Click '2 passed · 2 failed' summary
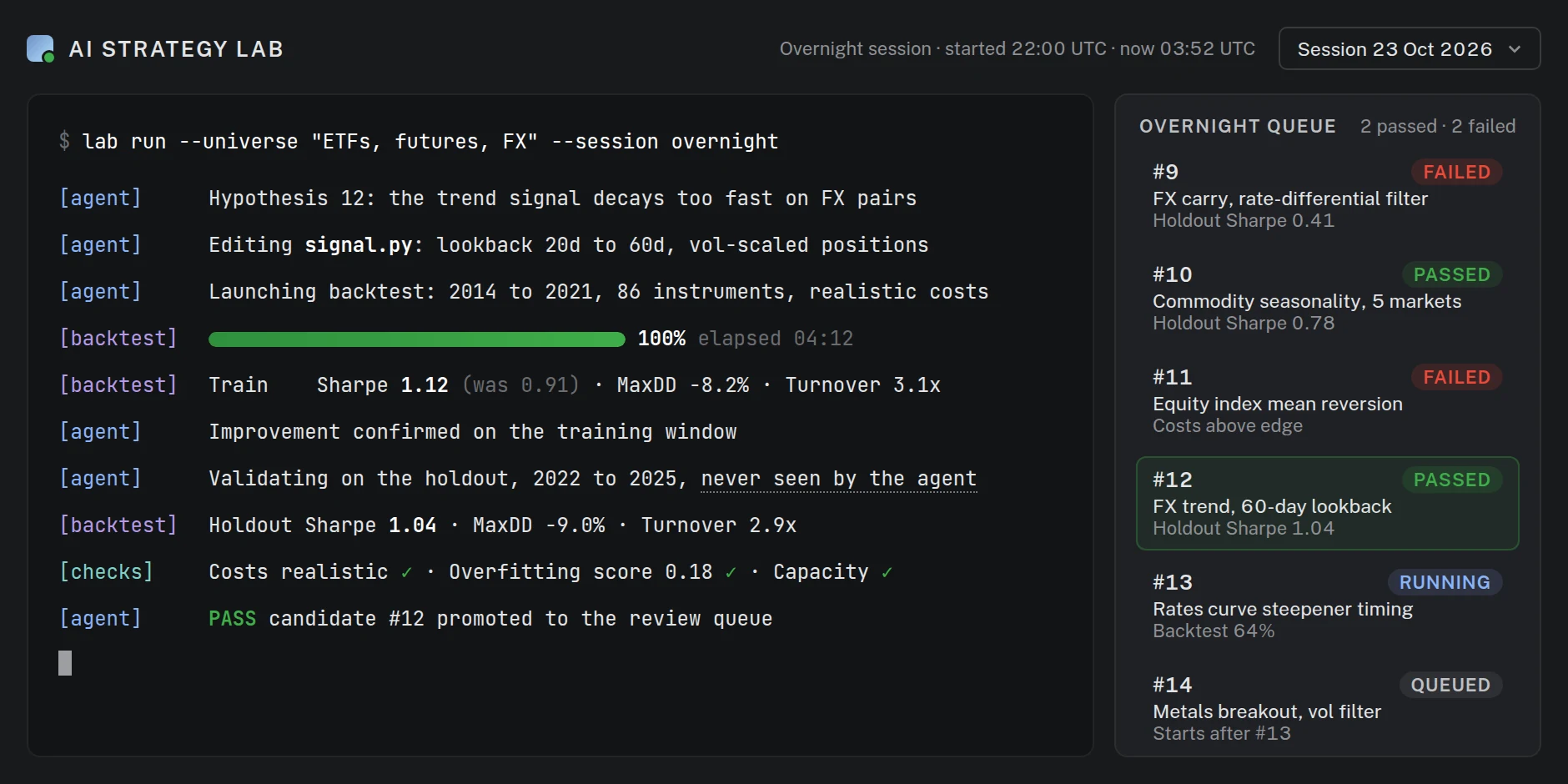This screenshot has height=784, width=1568. [1438, 126]
